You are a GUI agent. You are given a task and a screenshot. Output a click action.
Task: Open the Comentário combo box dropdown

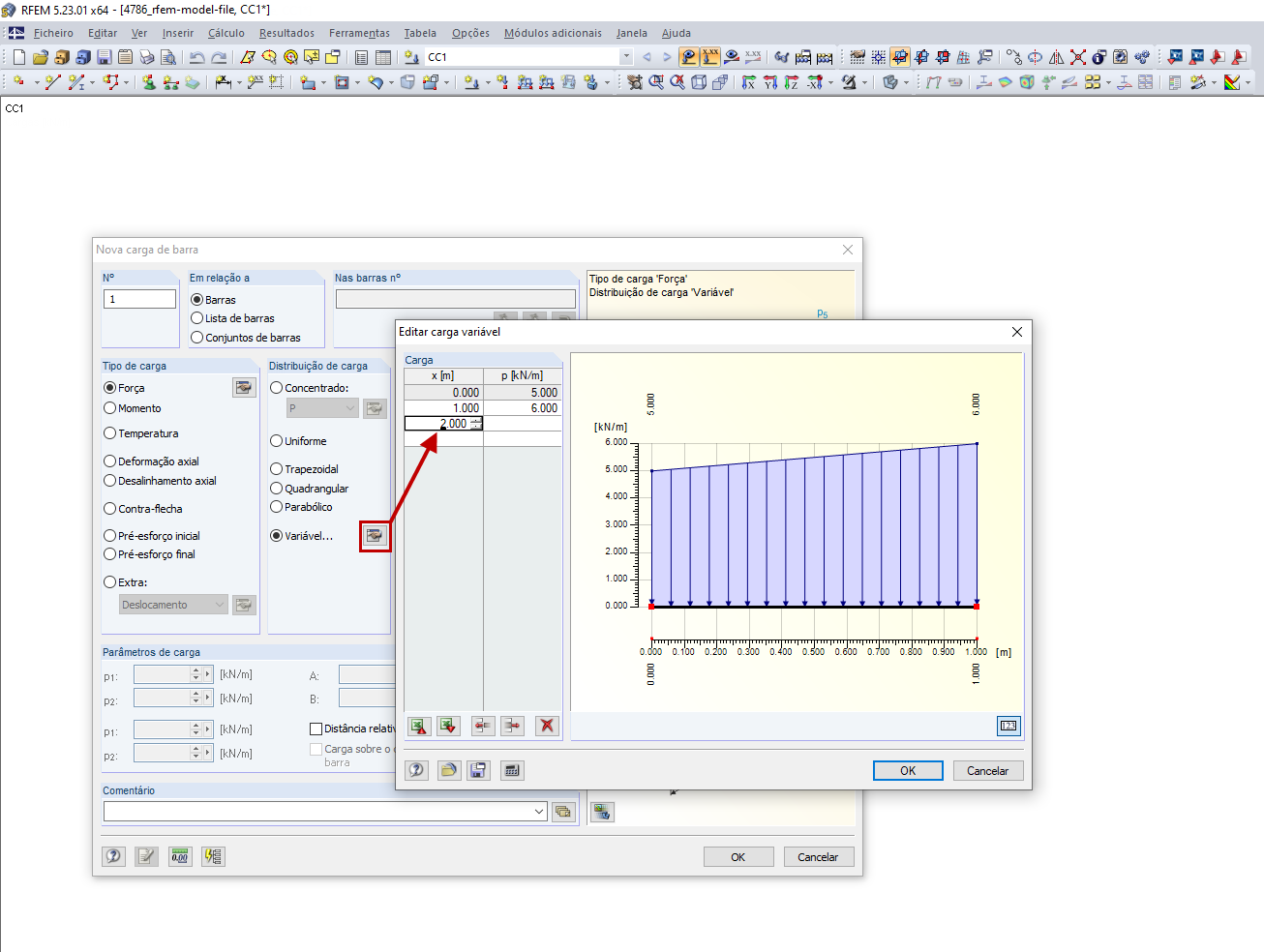pos(539,812)
